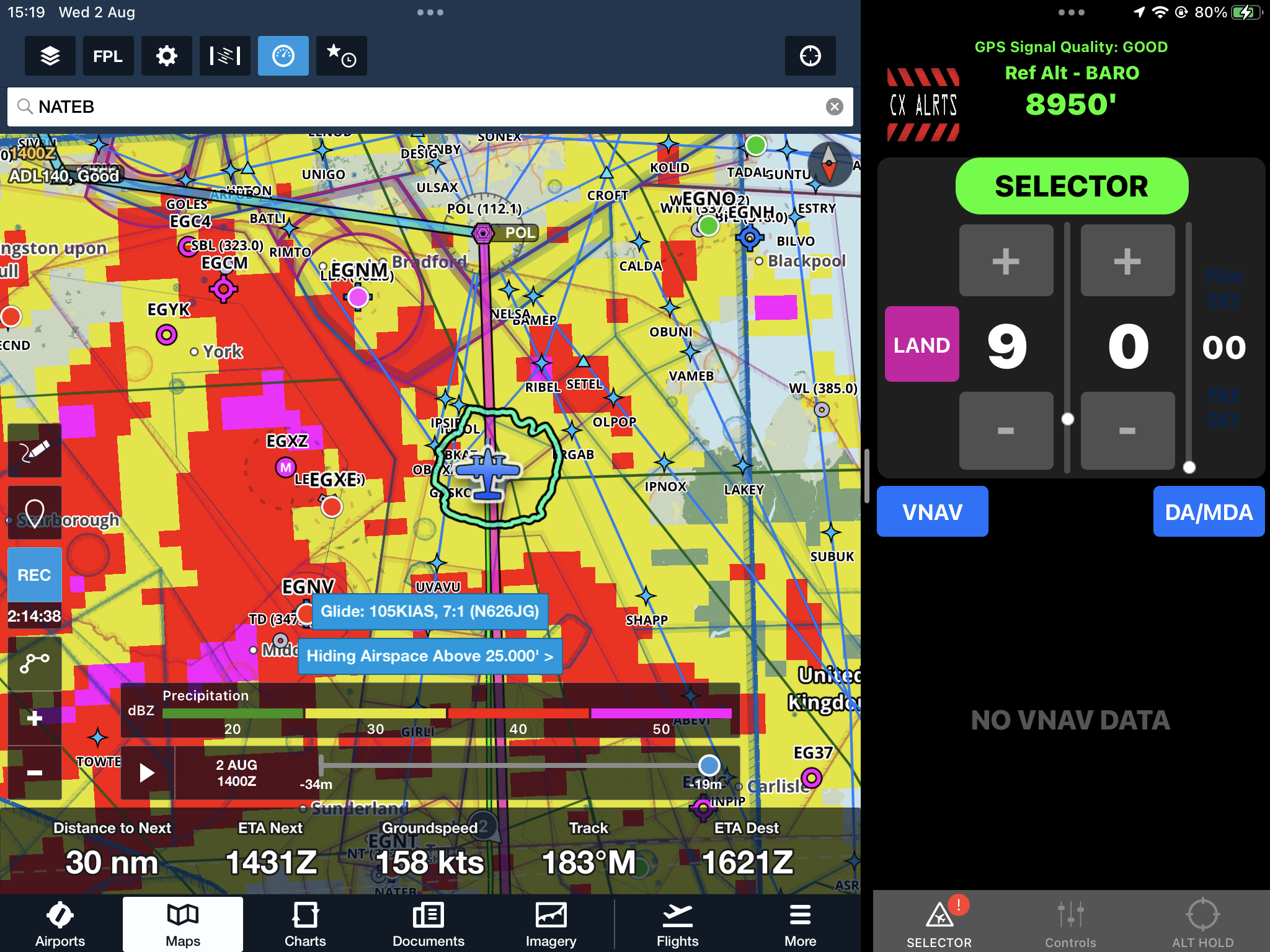1270x952 pixels.
Task: Tap the WL NDB beacon symbol
Action: 822,409
